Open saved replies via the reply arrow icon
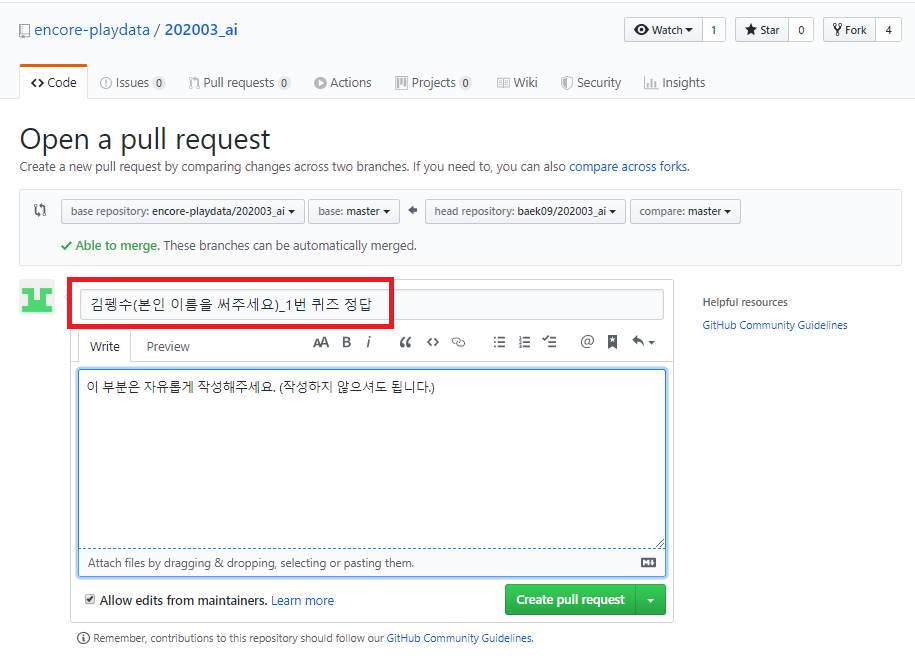915x665 pixels. coord(643,342)
